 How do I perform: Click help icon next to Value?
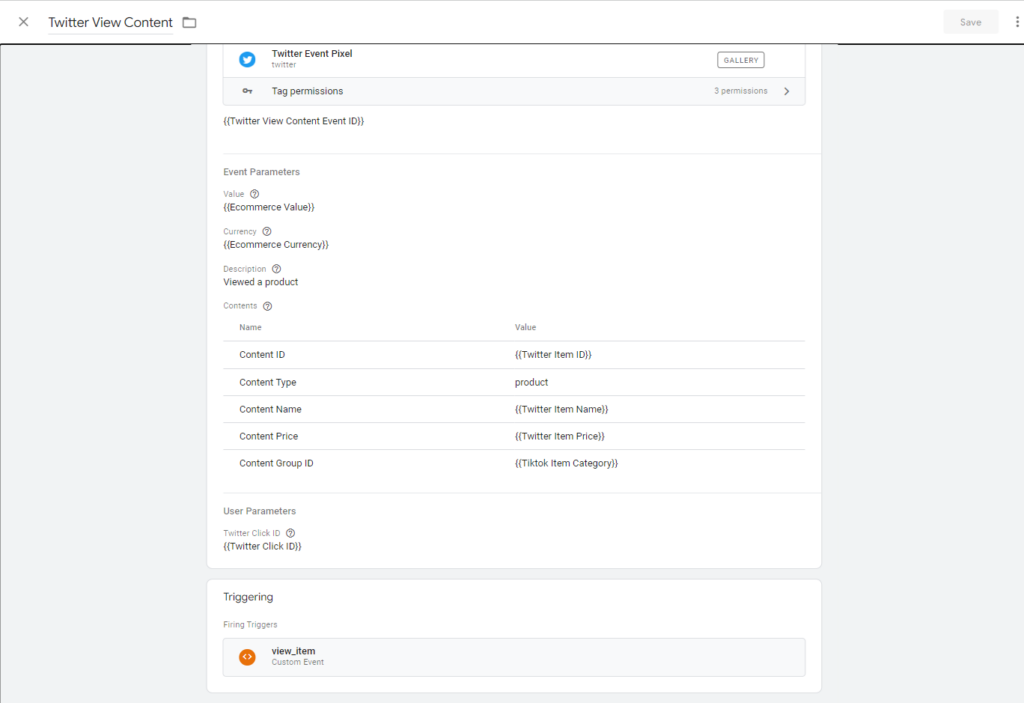coord(254,194)
